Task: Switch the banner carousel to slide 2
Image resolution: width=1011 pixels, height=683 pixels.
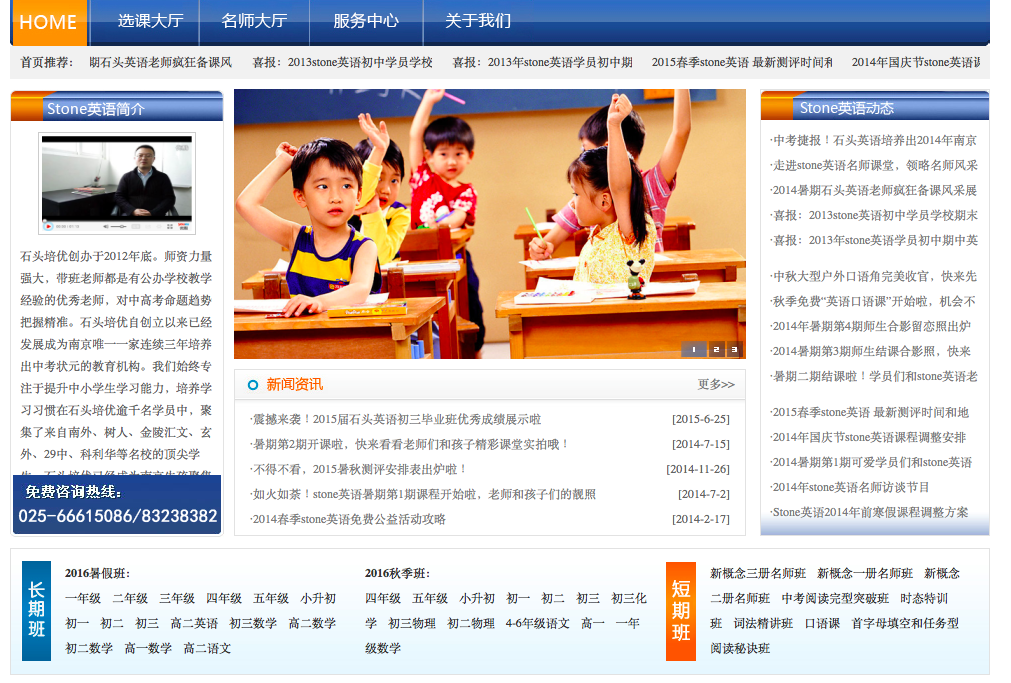Action: click(717, 349)
